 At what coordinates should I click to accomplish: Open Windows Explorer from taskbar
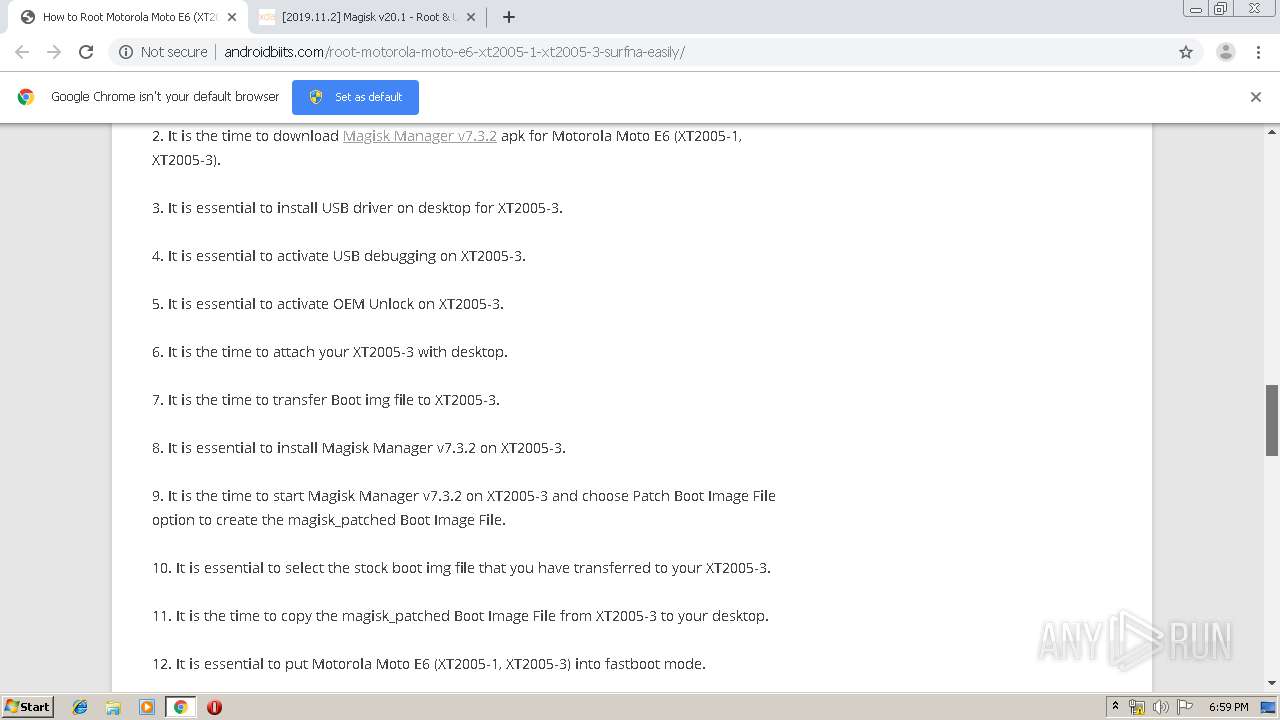pyautogui.click(x=113, y=707)
